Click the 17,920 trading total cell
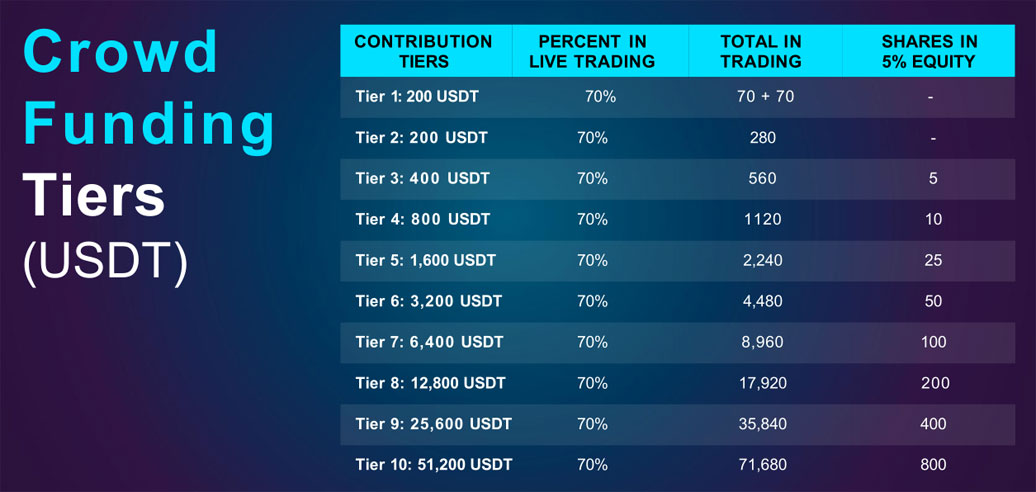1036x492 pixels. [x=762, y=383]
